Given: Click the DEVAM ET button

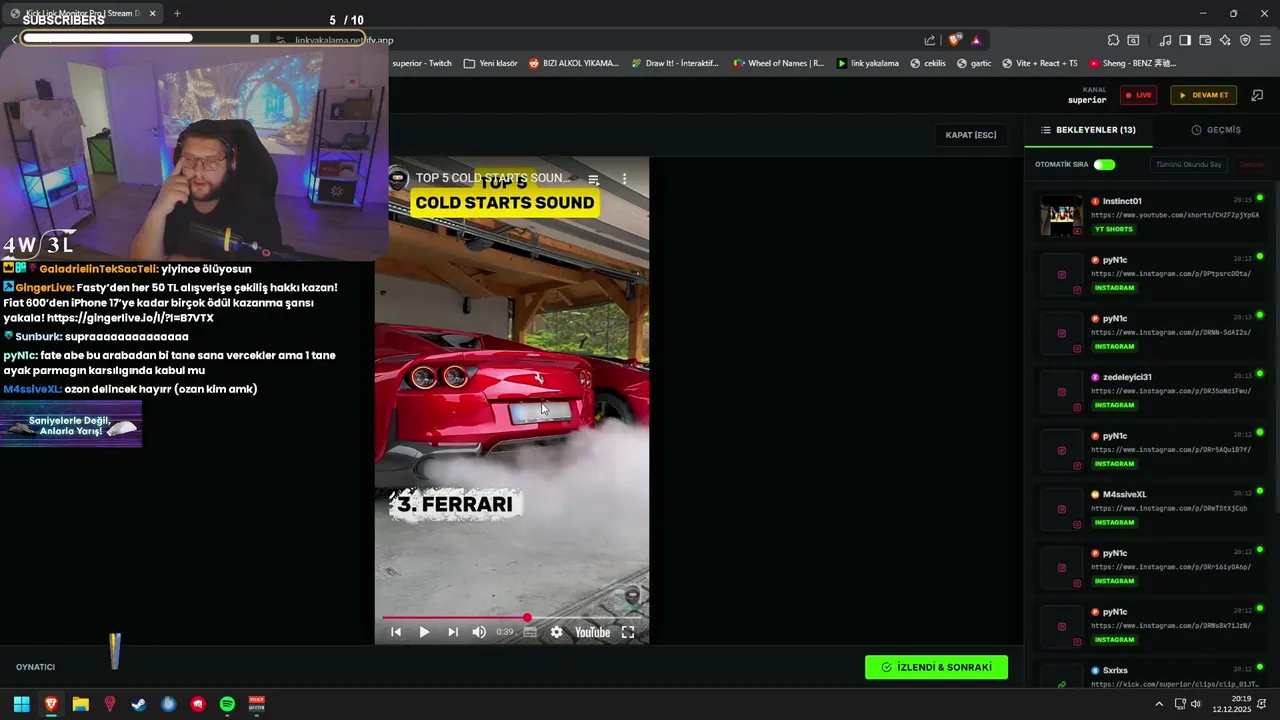Looking at the screenshot, I should pos(1204,95).
